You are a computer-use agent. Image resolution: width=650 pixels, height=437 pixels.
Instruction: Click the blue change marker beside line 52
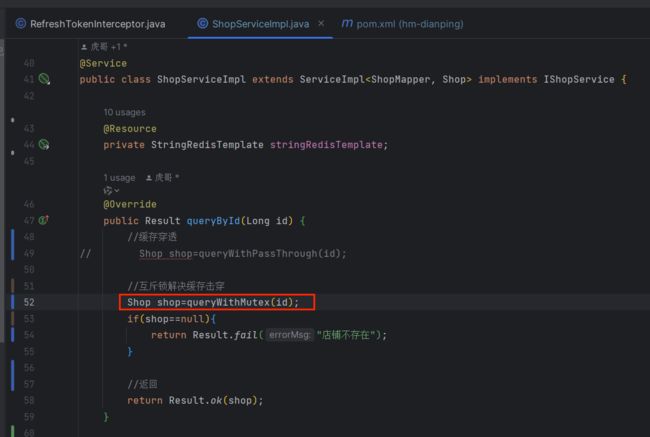tap(13, 302)
